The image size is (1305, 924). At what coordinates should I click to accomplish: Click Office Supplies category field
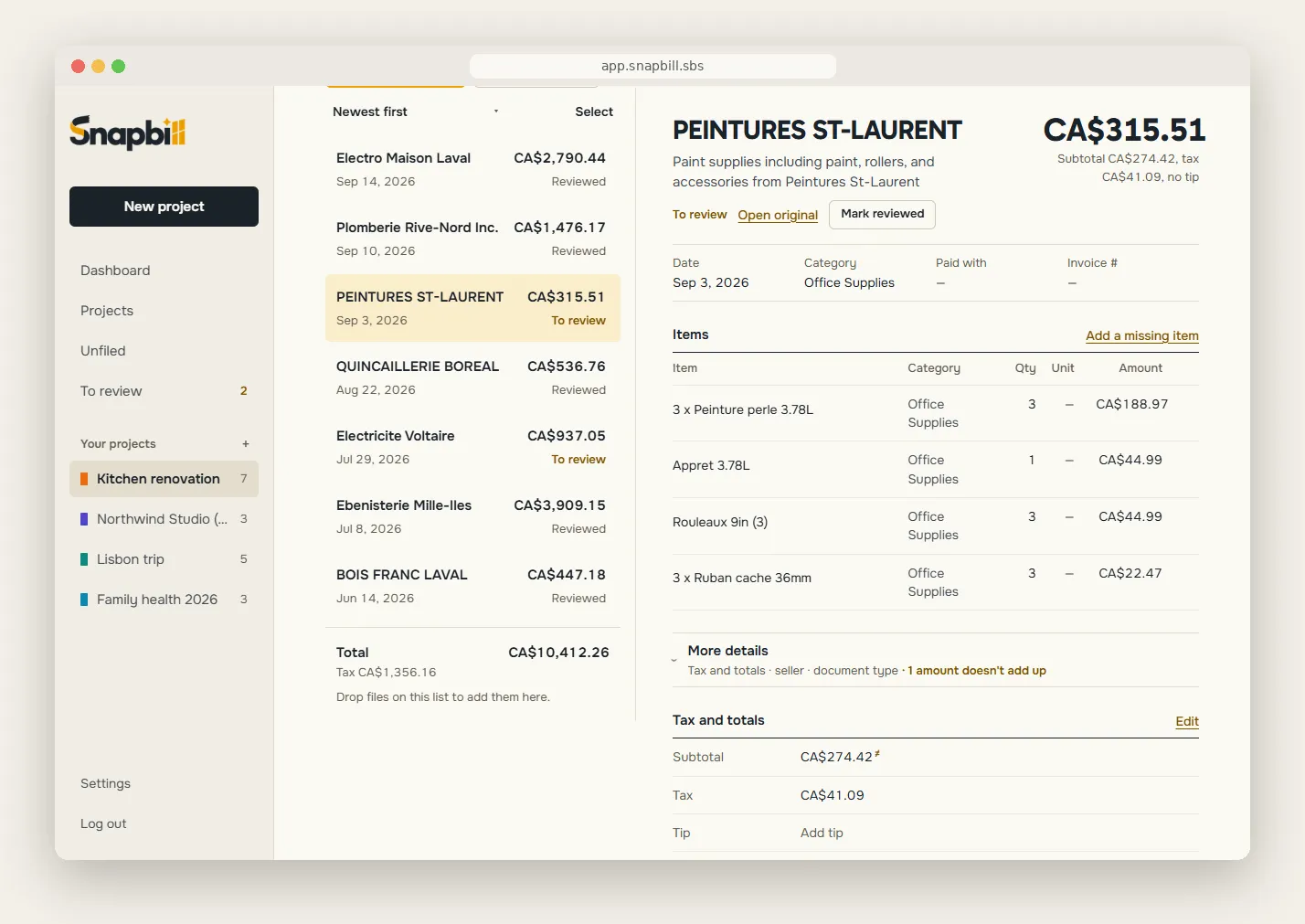point(849,283)
